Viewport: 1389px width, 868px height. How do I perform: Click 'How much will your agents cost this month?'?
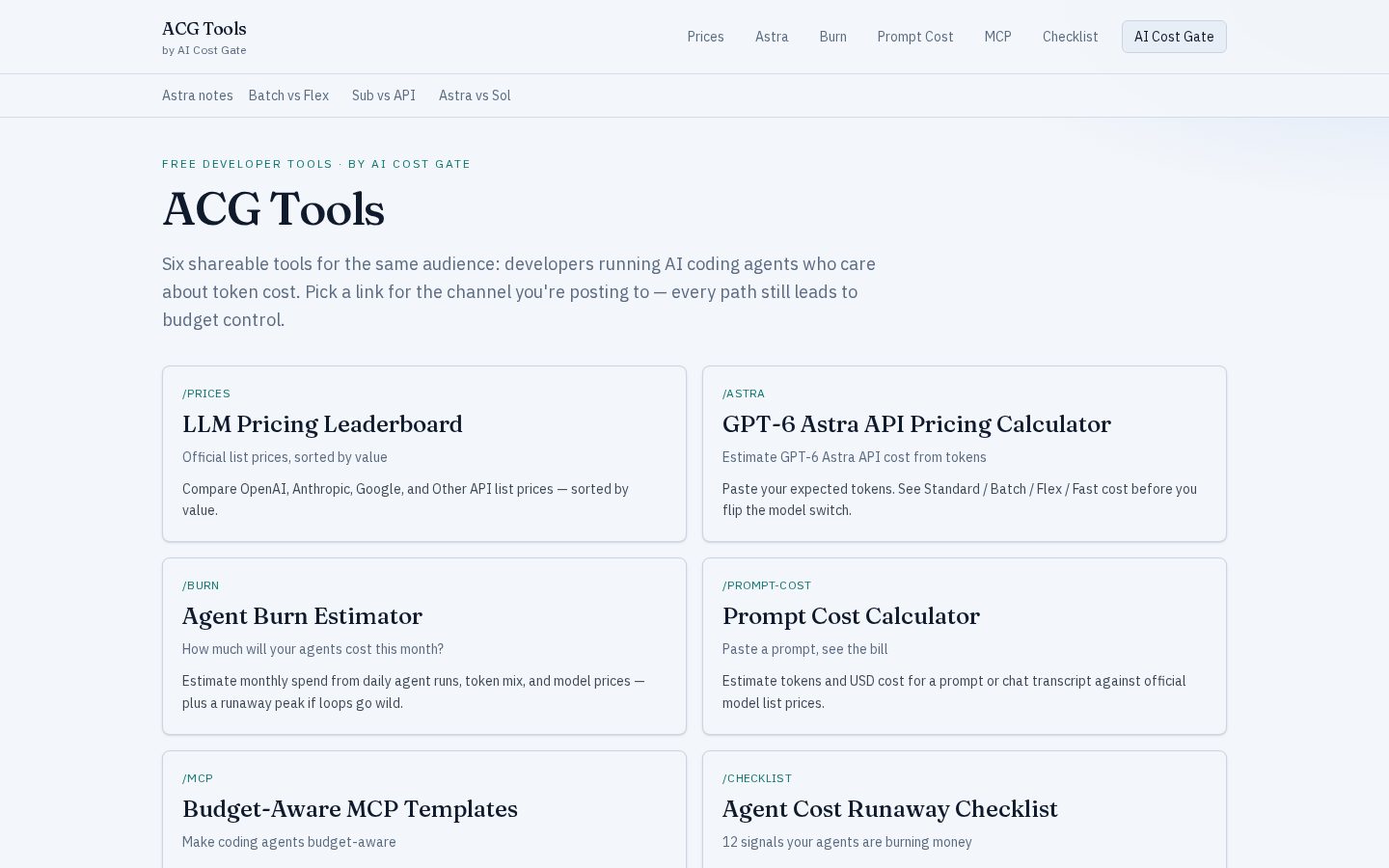[313, 649]
